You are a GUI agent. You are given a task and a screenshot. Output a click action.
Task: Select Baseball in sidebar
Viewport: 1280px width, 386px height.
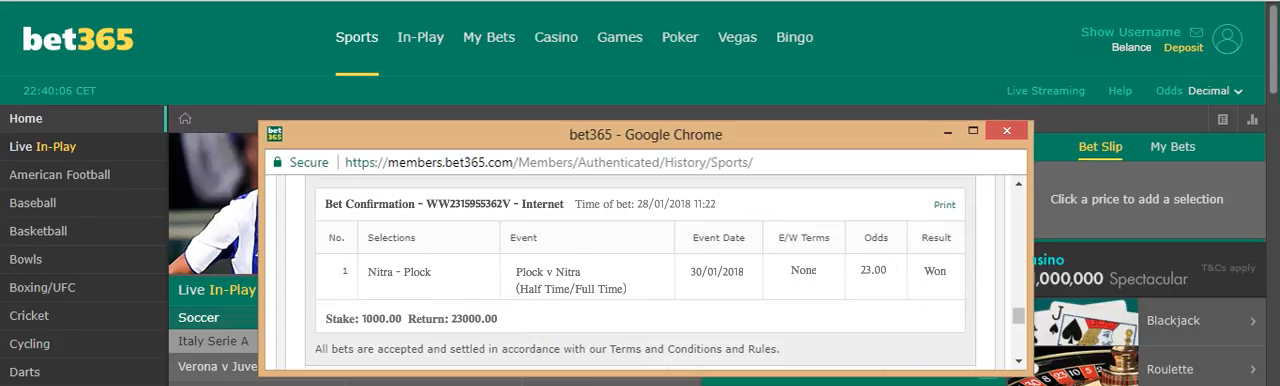coord(83,203)
